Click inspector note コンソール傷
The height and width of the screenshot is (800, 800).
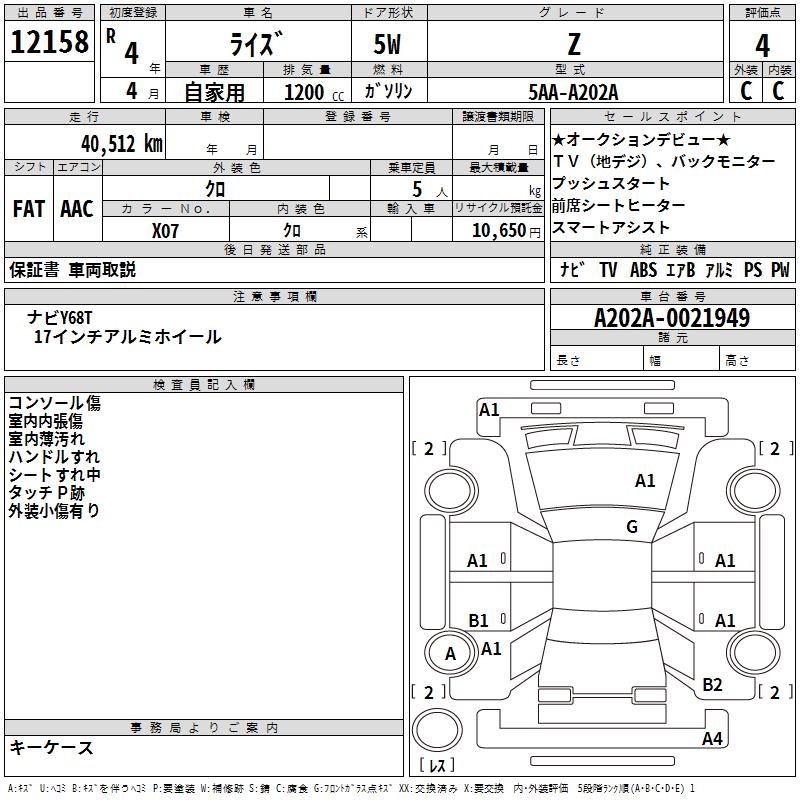tap(54, 403)
